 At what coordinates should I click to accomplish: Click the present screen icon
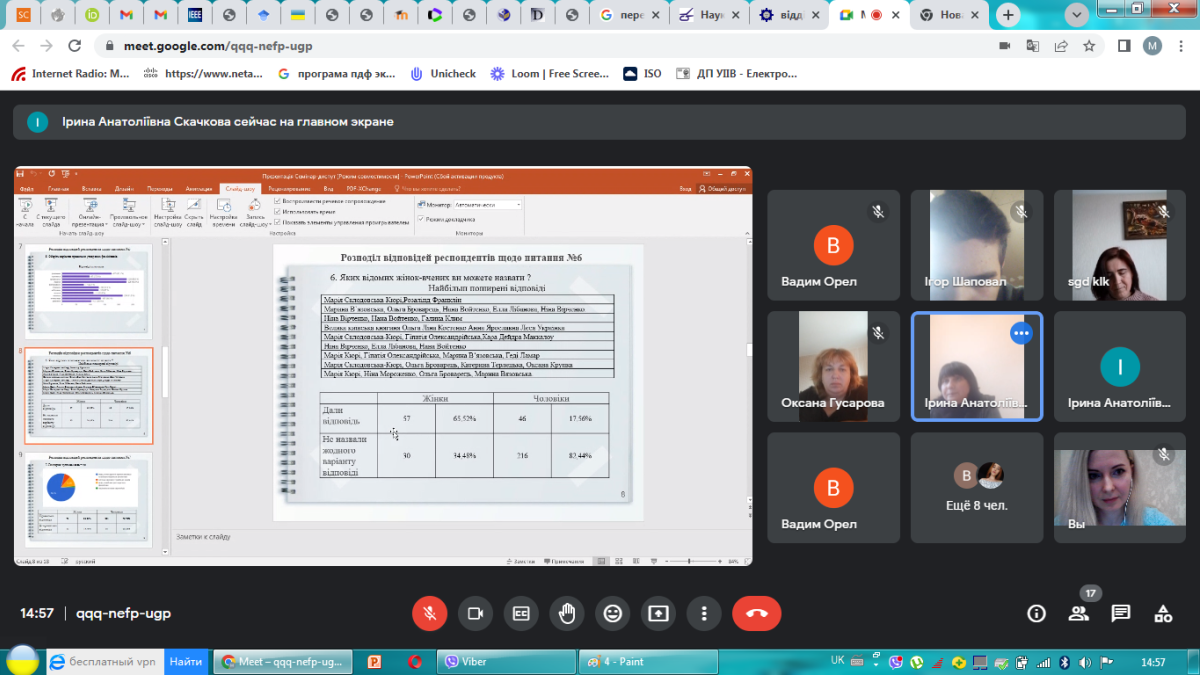click(x=658, y=613)
